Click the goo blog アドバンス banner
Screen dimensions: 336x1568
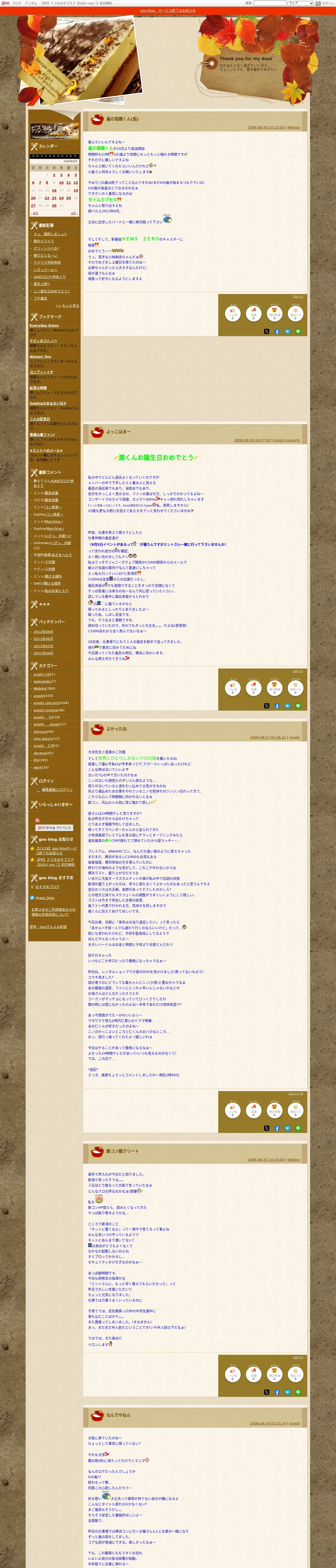click(x=54, y=828)
